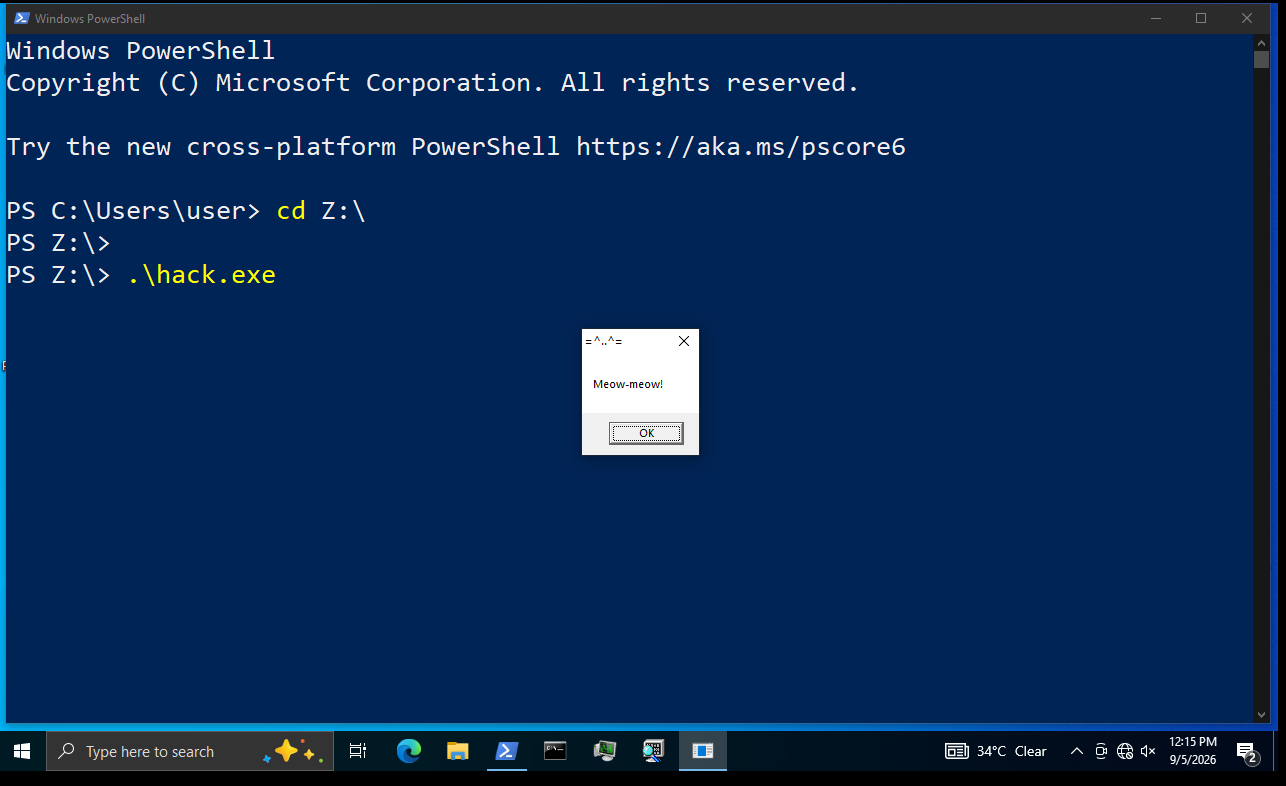1286x786 pixels.
Task: Open Task View from taskbar
Action: [x=358, y=751]
